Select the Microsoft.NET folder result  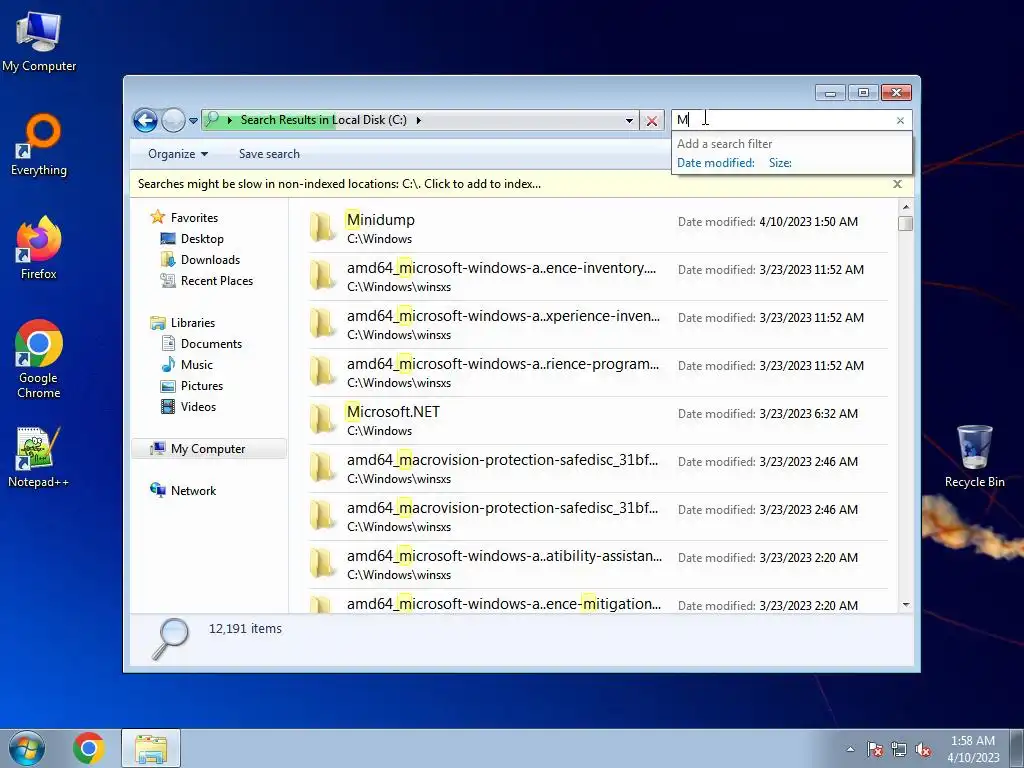point(598,421)
